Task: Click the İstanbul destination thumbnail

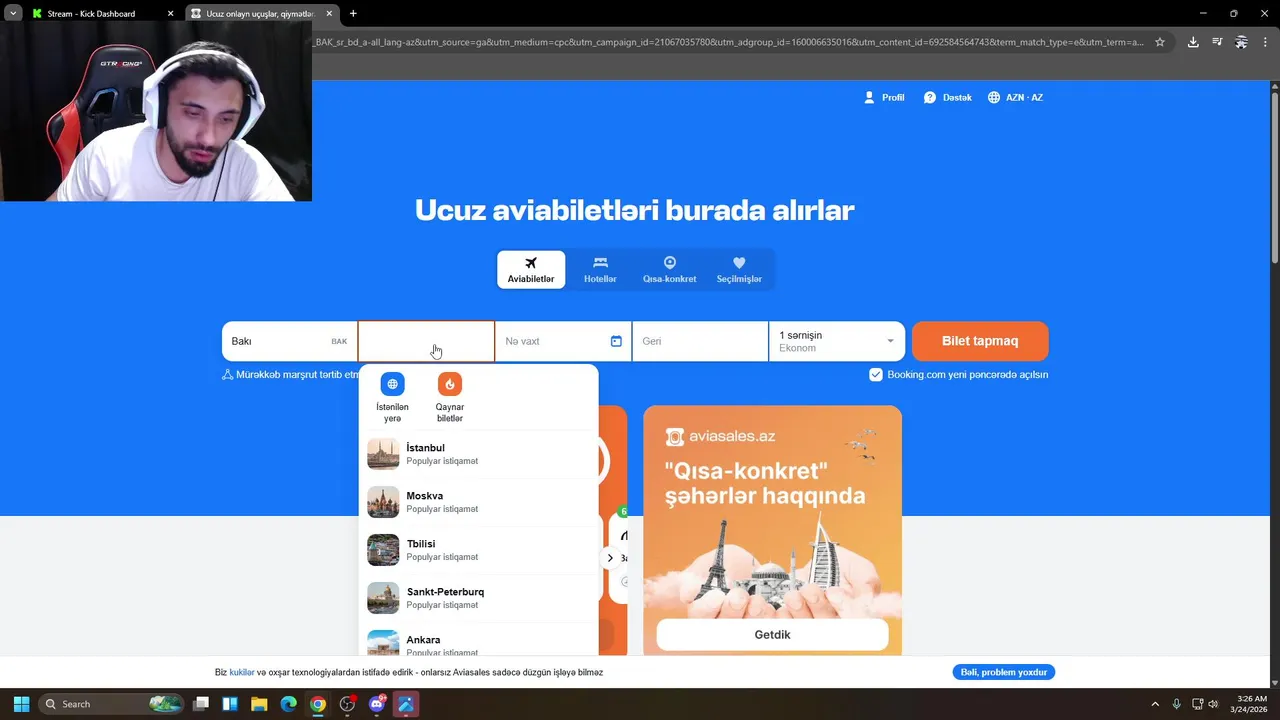Action: 383,454
